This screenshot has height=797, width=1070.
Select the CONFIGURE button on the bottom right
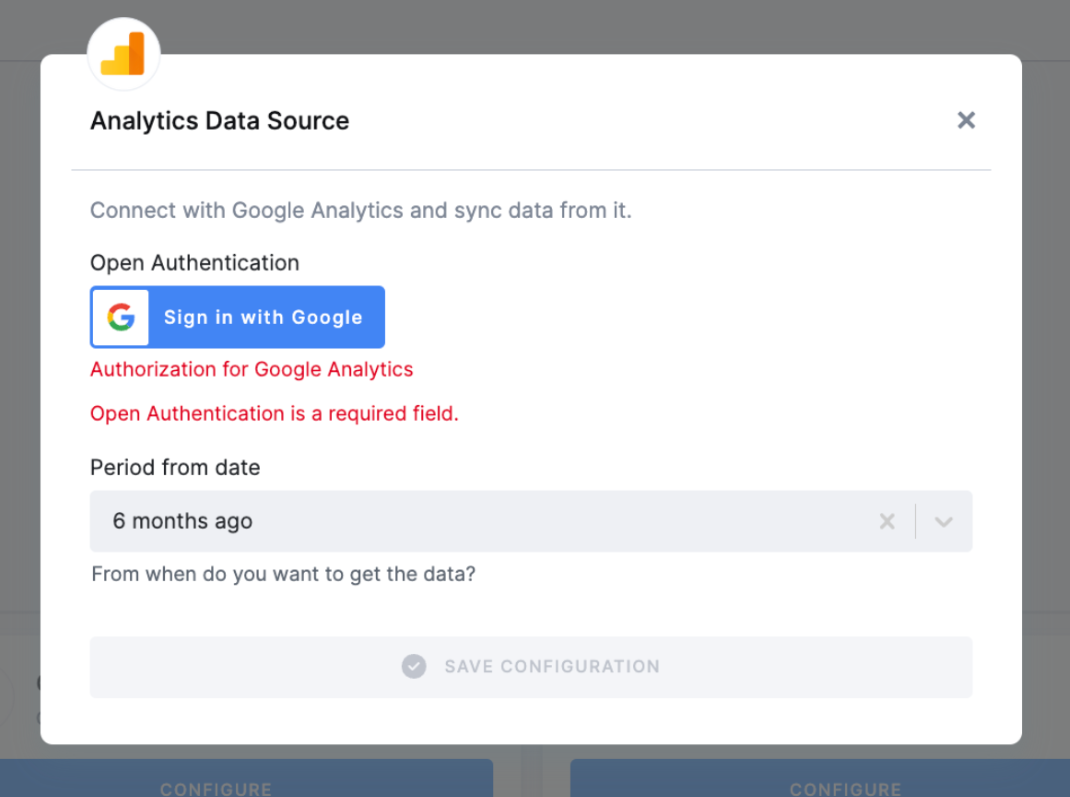coord(845,788)
